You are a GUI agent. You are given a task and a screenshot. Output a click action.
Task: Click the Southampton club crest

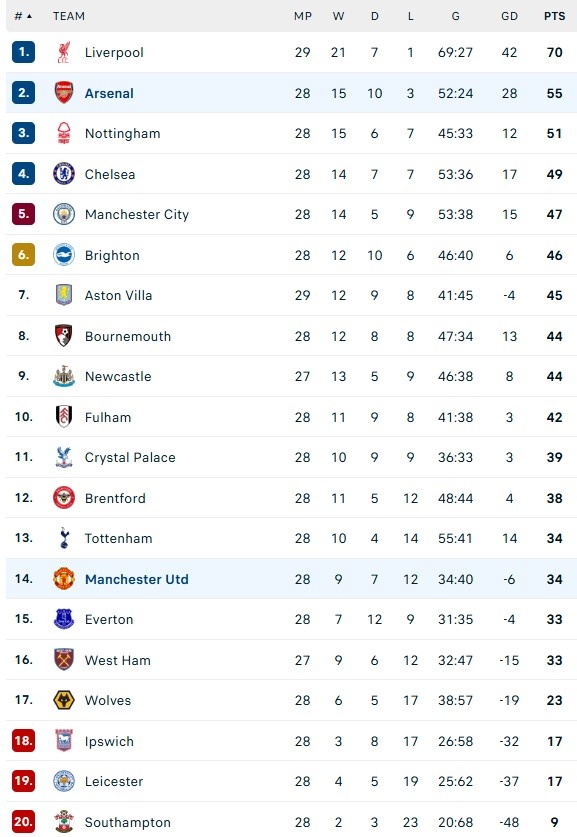click(x=62, y=822)
